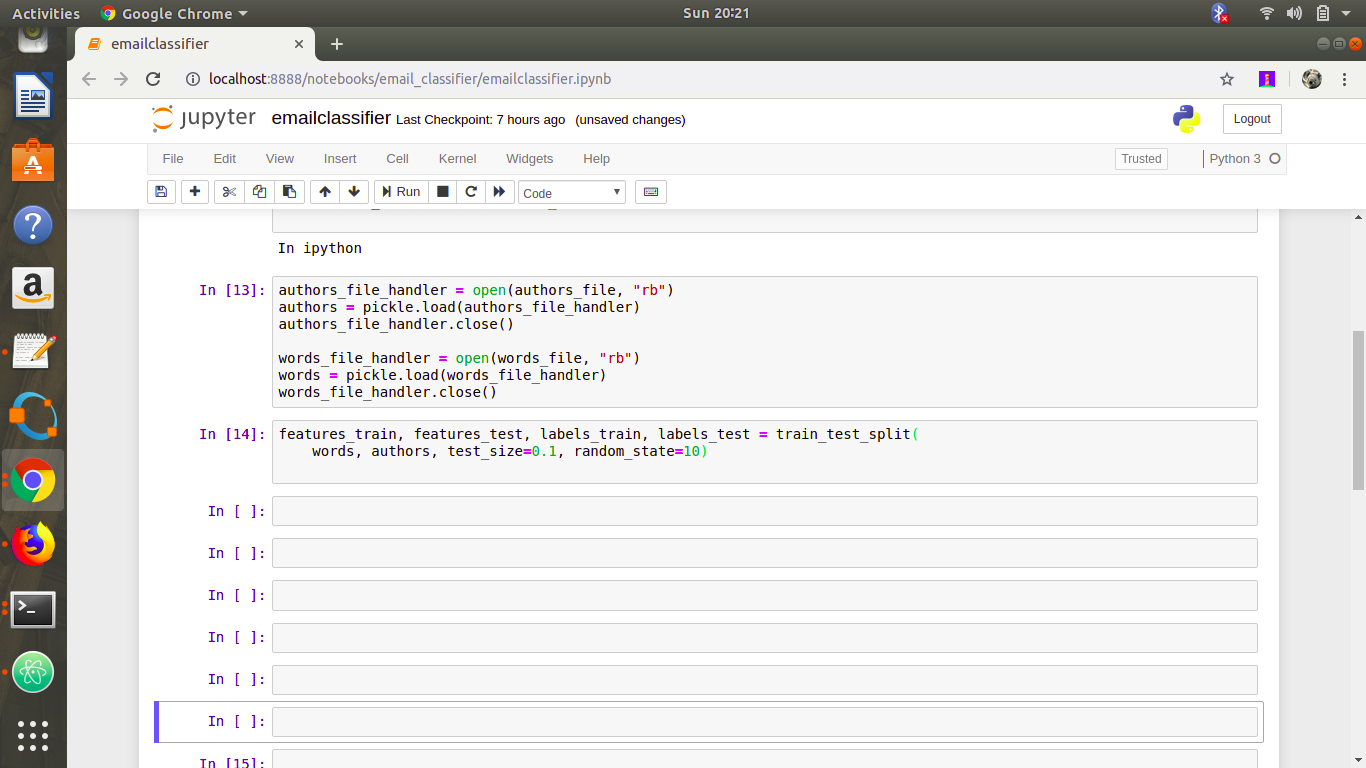The width and height of the screenshot is (1366, 768).
Task: Restart the kernel using circular arrow icon
Action: coord(471,192)
